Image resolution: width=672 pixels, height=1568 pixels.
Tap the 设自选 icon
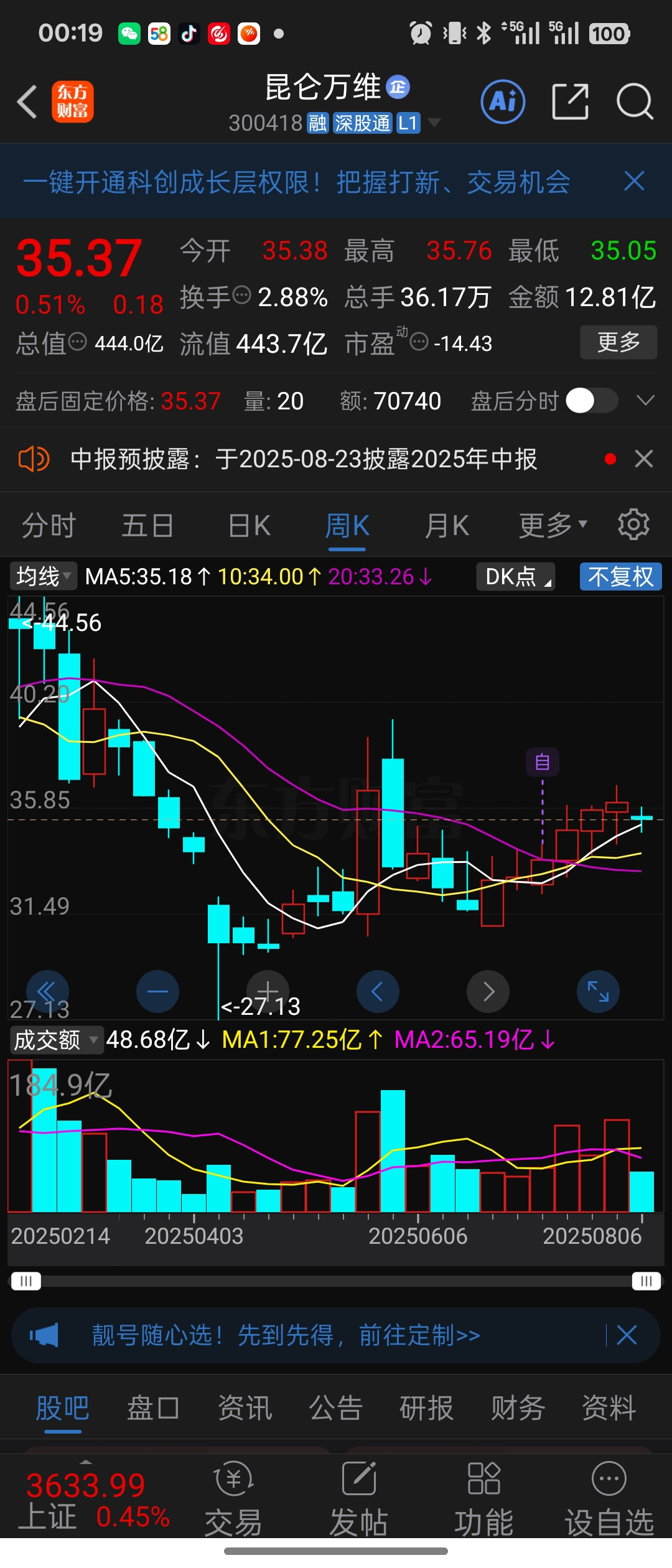click(609, 1478)
